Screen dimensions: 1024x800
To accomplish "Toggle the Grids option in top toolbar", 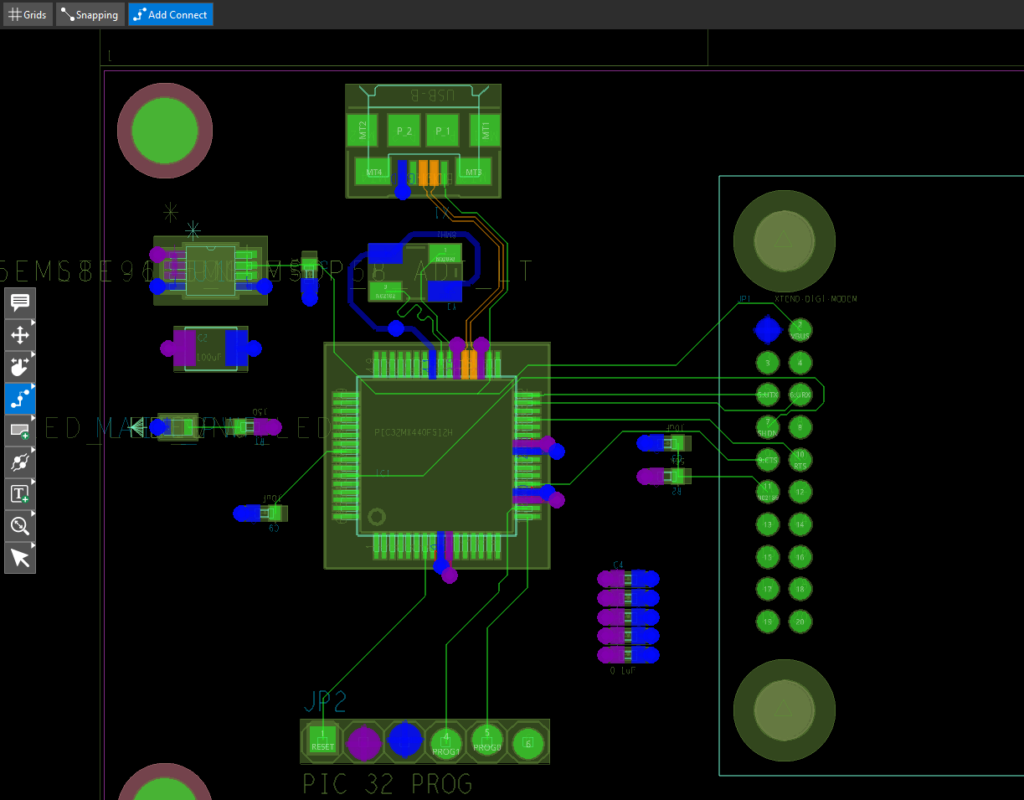I will click(x=27, y=14).
